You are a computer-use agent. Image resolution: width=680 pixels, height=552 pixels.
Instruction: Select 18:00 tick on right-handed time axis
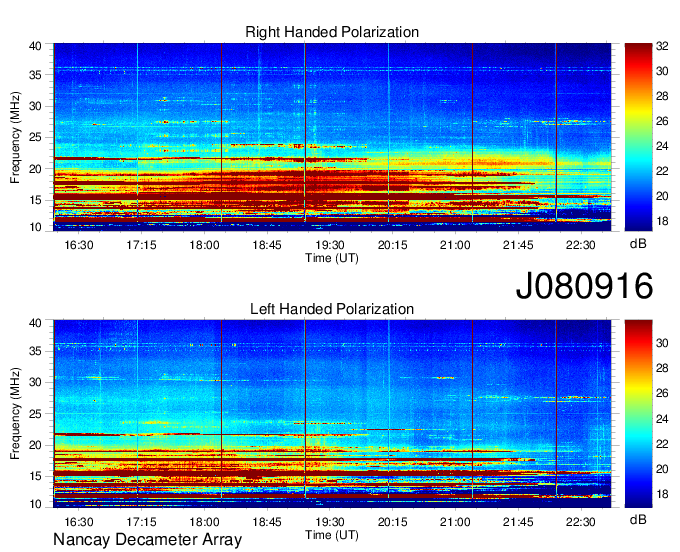coord(204,245)
